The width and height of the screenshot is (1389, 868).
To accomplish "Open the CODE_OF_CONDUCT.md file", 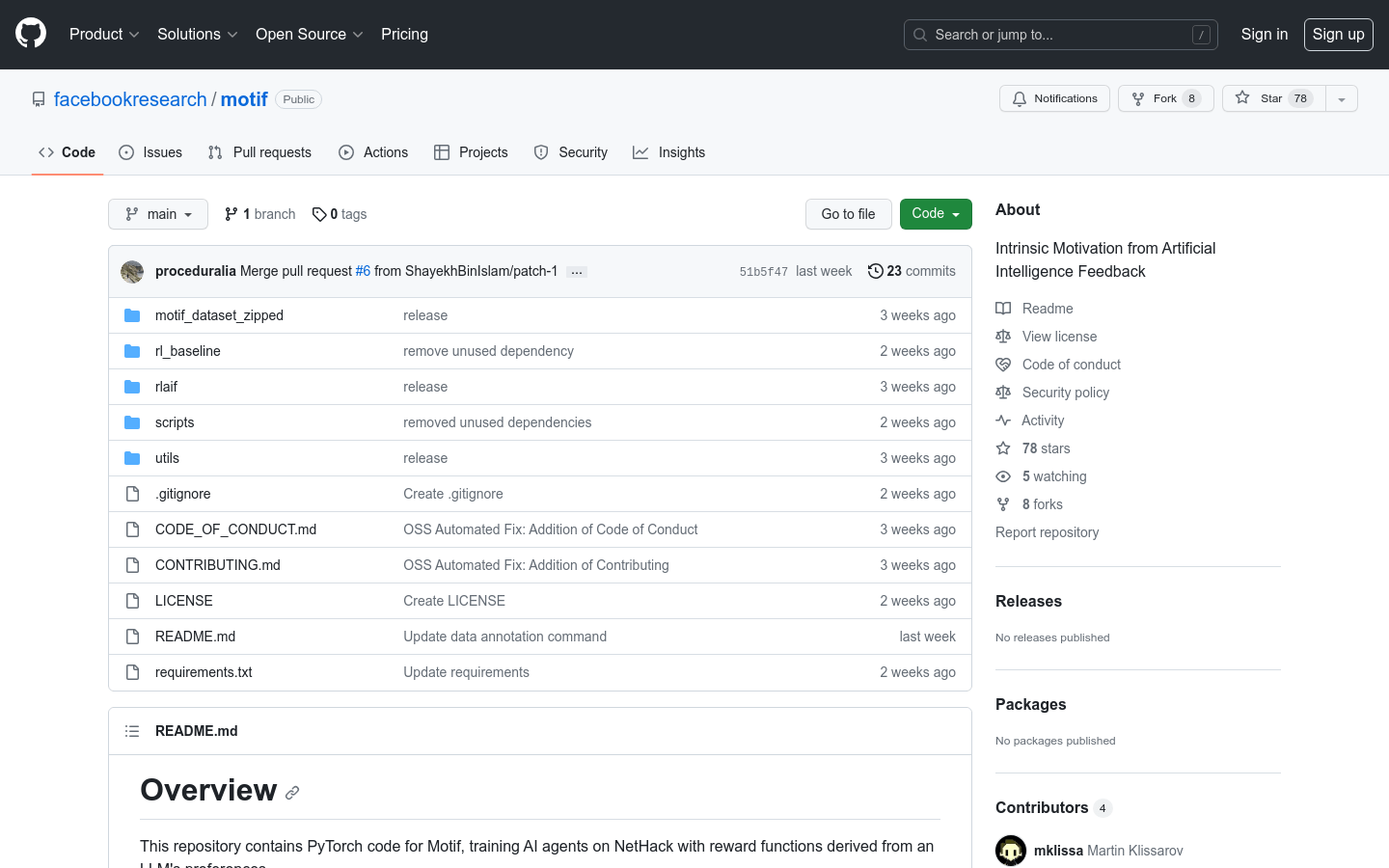I will (x=235, y=529).
